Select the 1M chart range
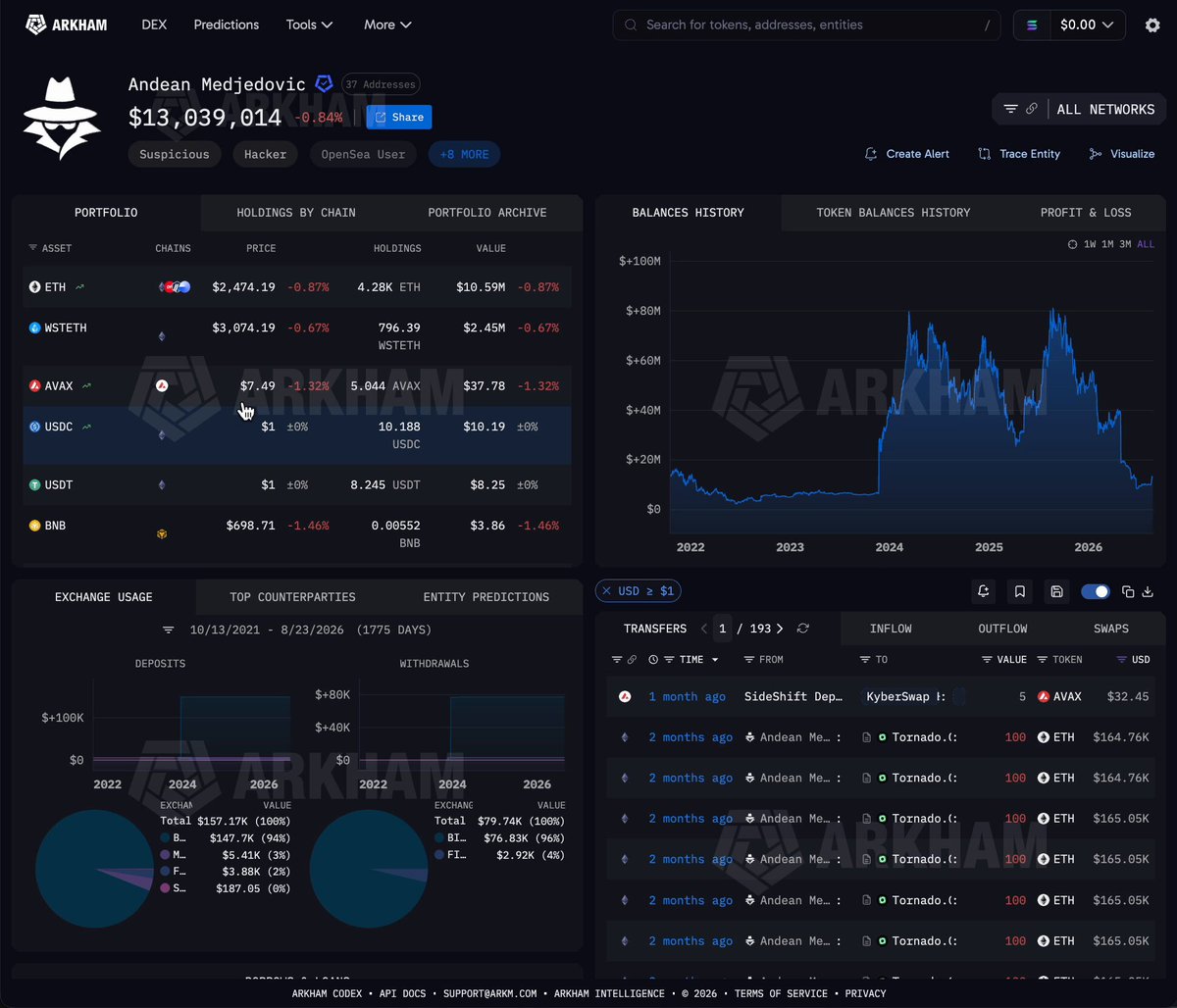Screen dimensions: 1177x1008 point(1107,244)
